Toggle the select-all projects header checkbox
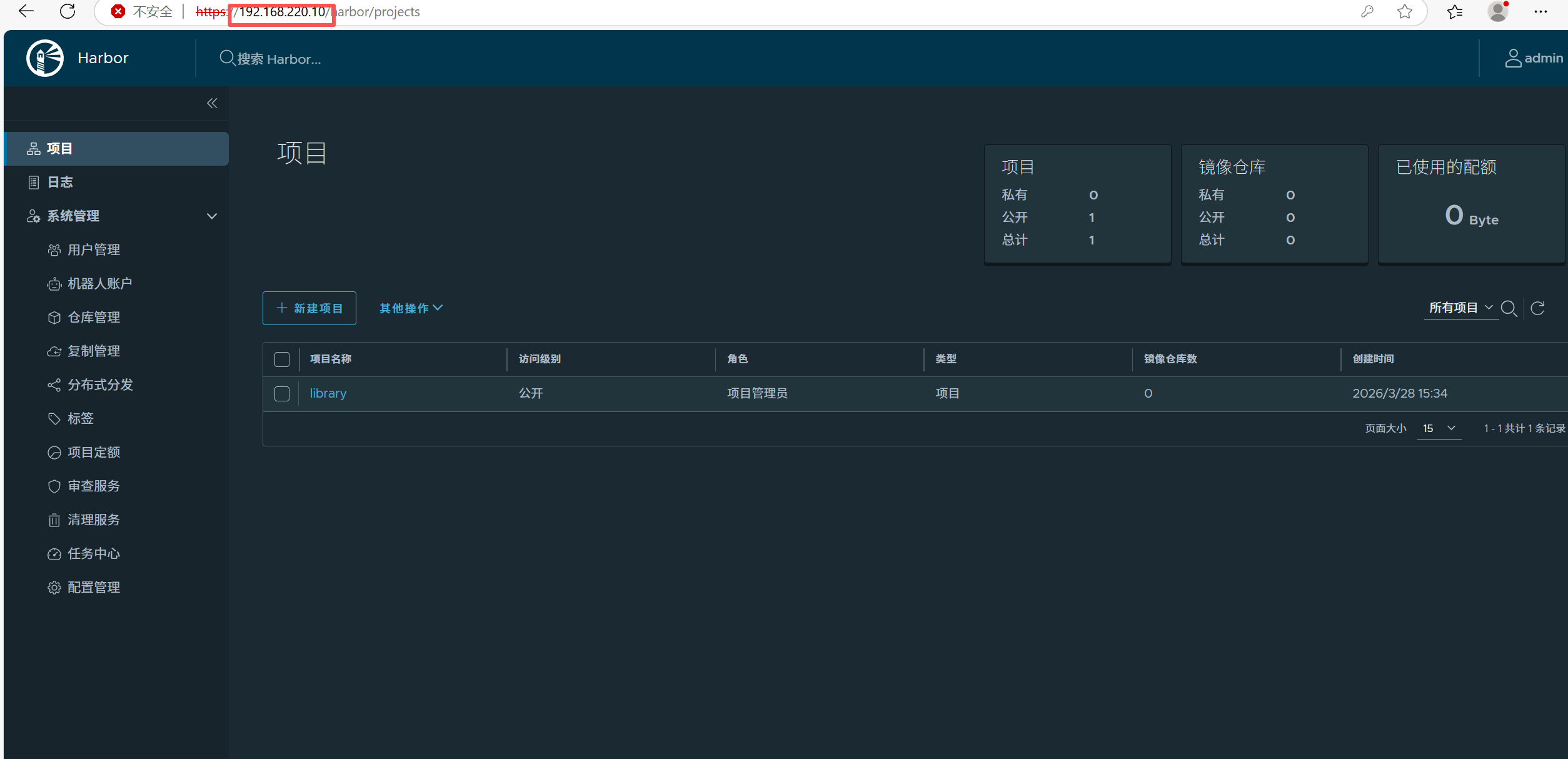This screenshot has height=759, width=1568. pyautogui.click(x=282, y=359)
